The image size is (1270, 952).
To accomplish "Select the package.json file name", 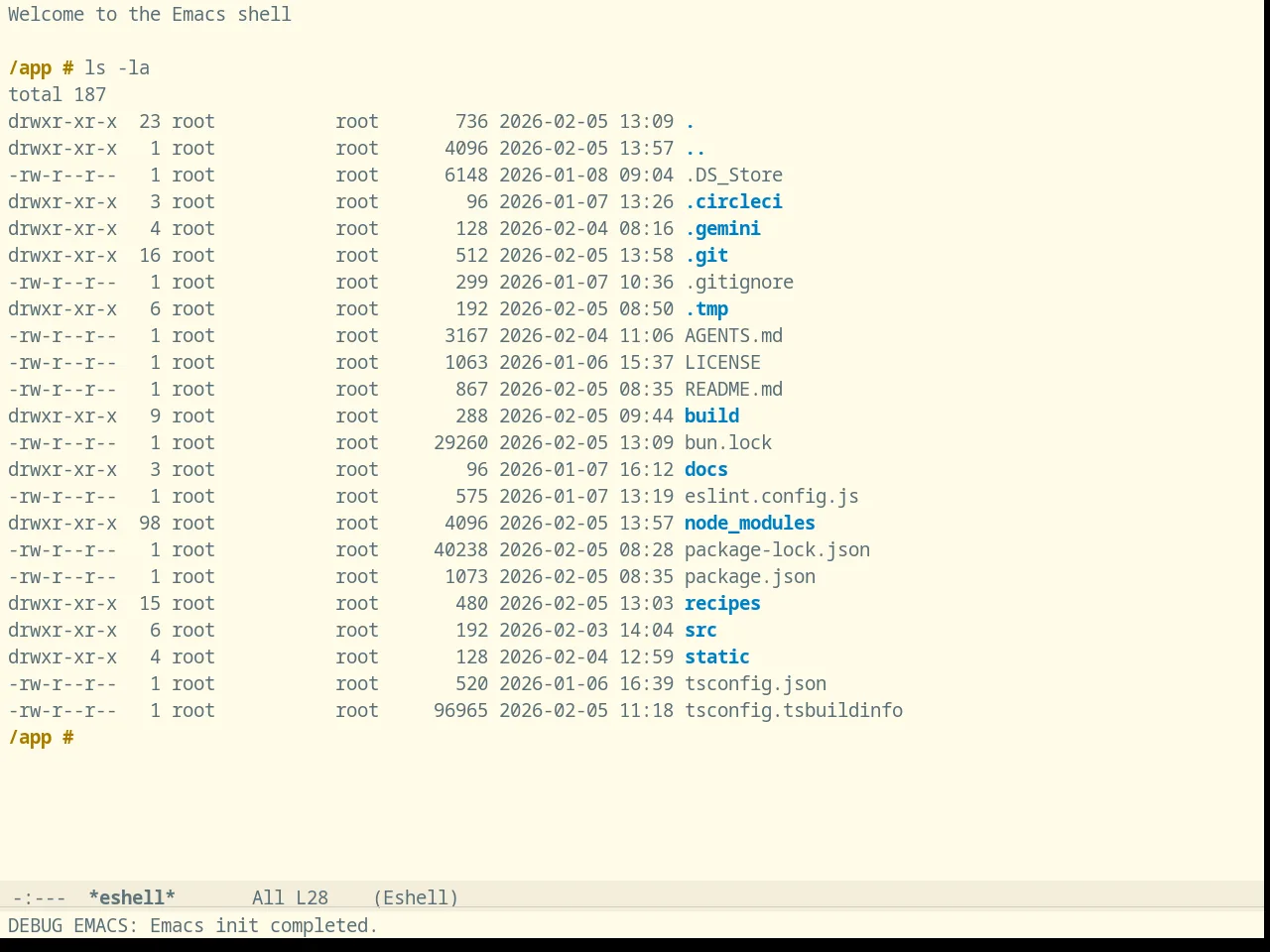I will point(750,576).
